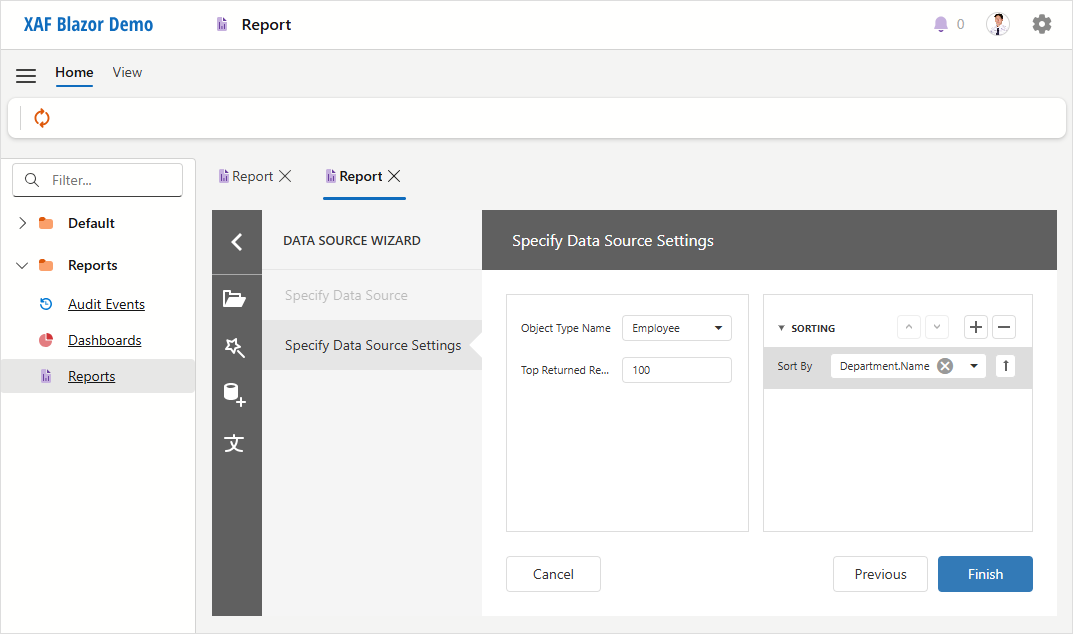
Task: Click the Cancel button
Action: 553,574
